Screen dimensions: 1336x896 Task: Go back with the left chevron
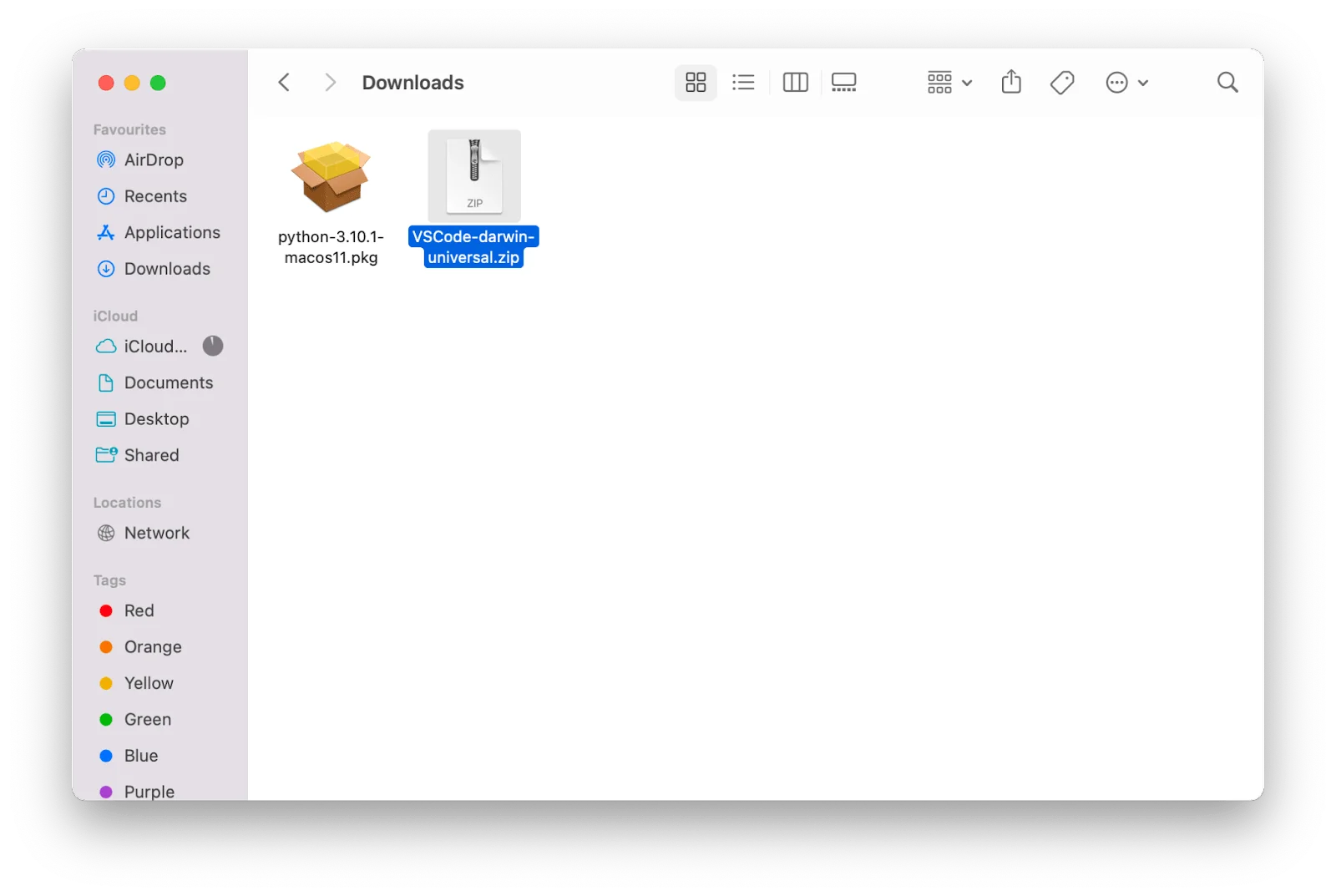click(284, 82)
